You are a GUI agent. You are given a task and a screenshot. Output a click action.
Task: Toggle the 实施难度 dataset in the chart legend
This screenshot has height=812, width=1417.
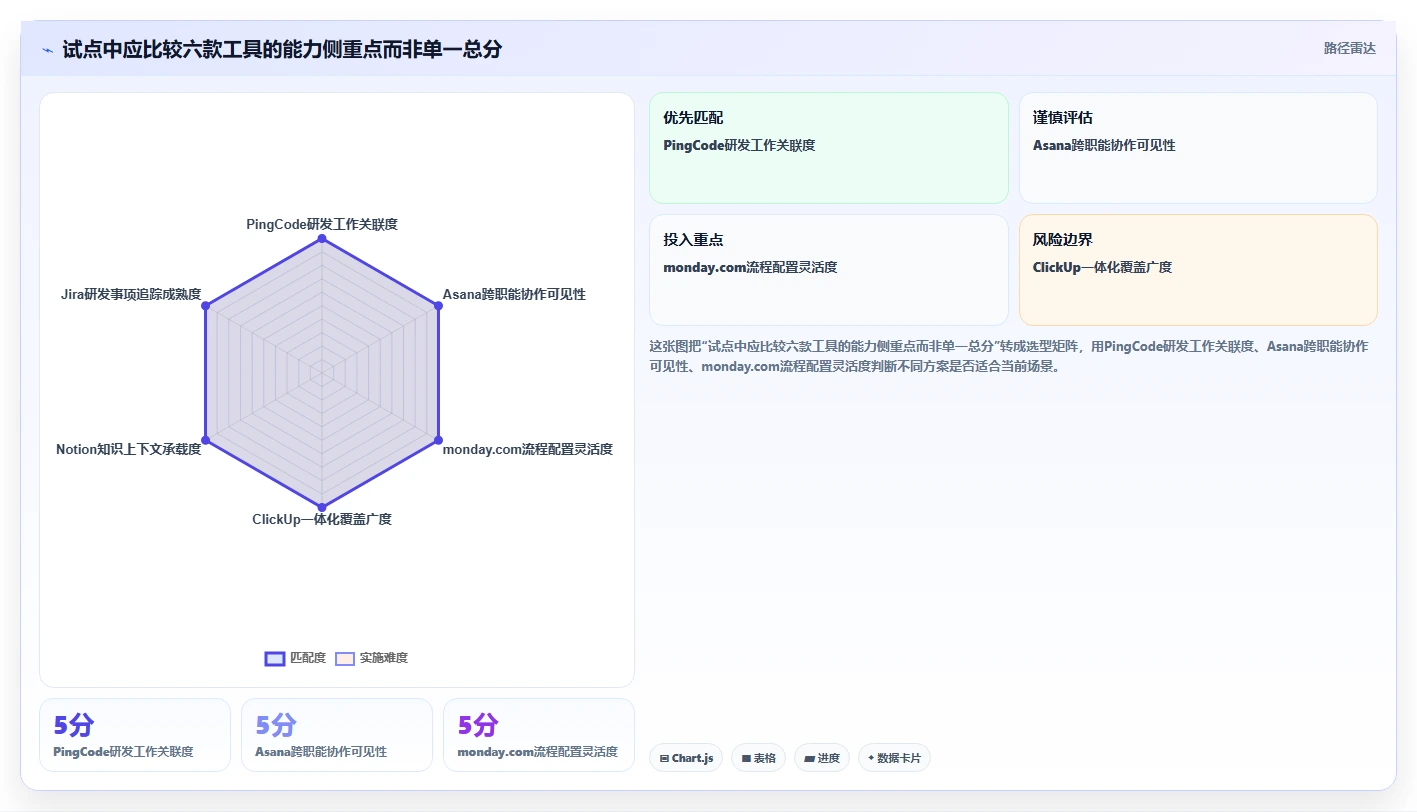coord(371,658)
